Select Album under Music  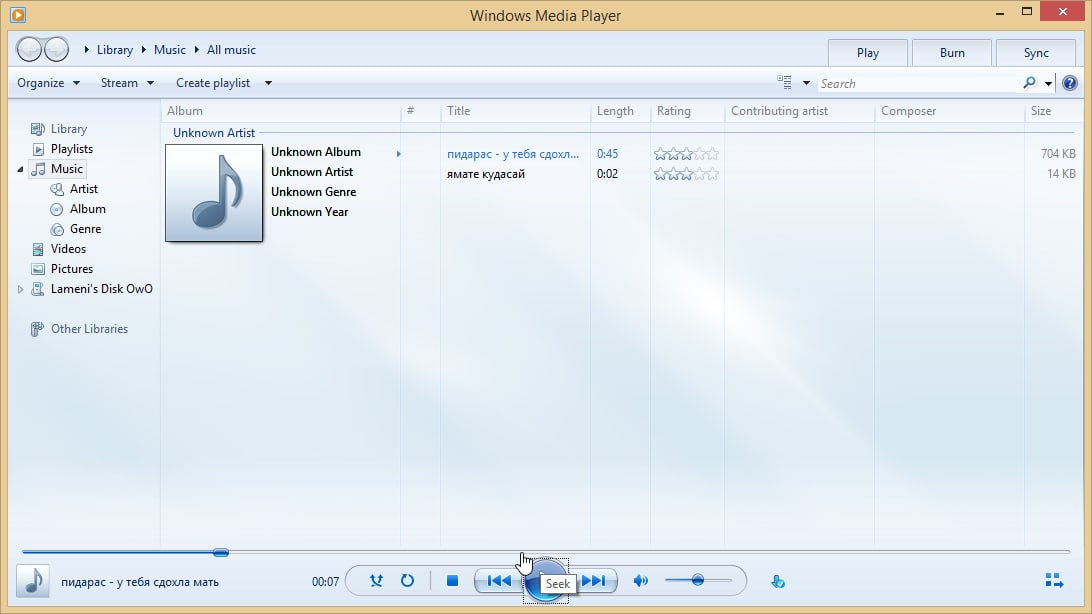pos(87,209)
